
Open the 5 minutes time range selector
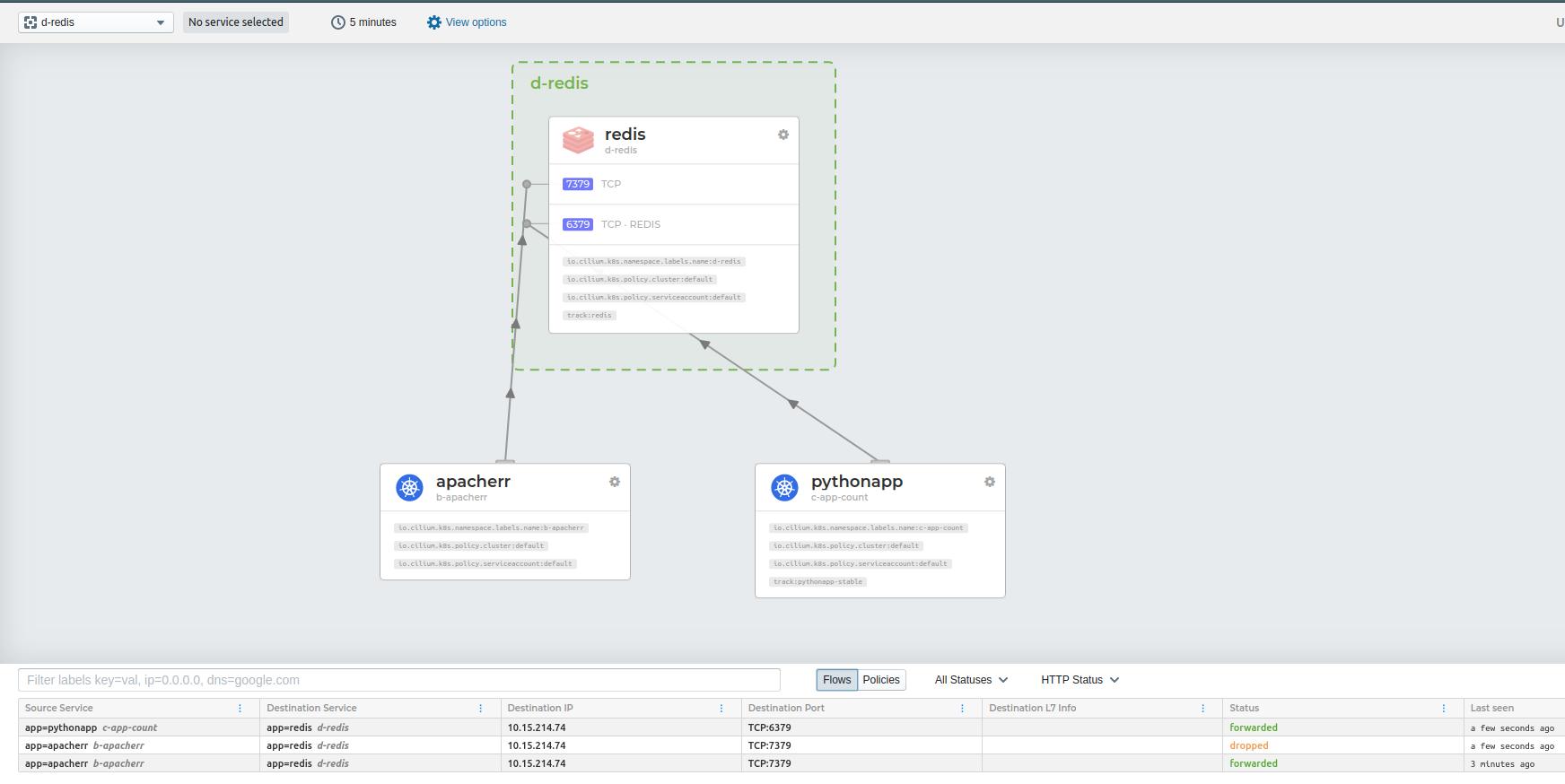pos(363,22)
